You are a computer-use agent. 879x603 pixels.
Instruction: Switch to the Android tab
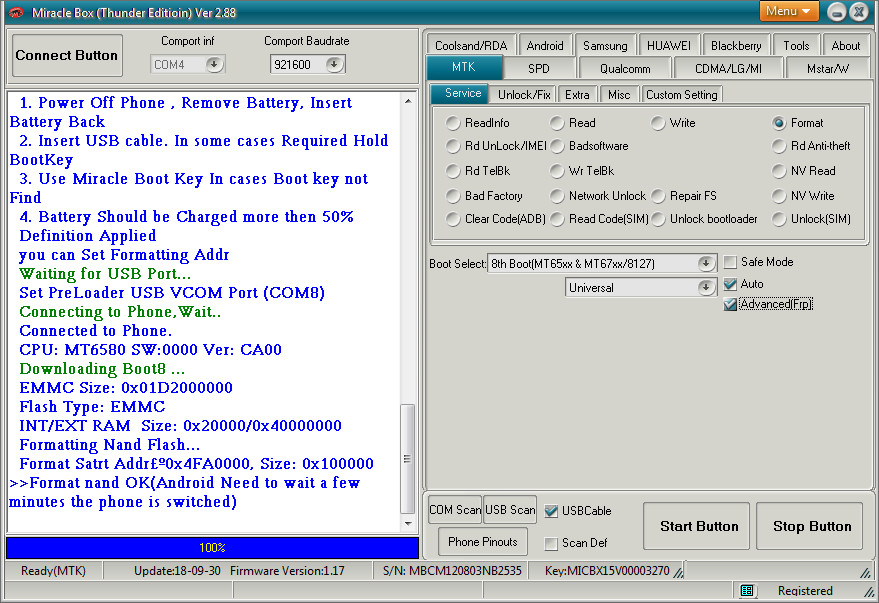(x=545, y=45)
